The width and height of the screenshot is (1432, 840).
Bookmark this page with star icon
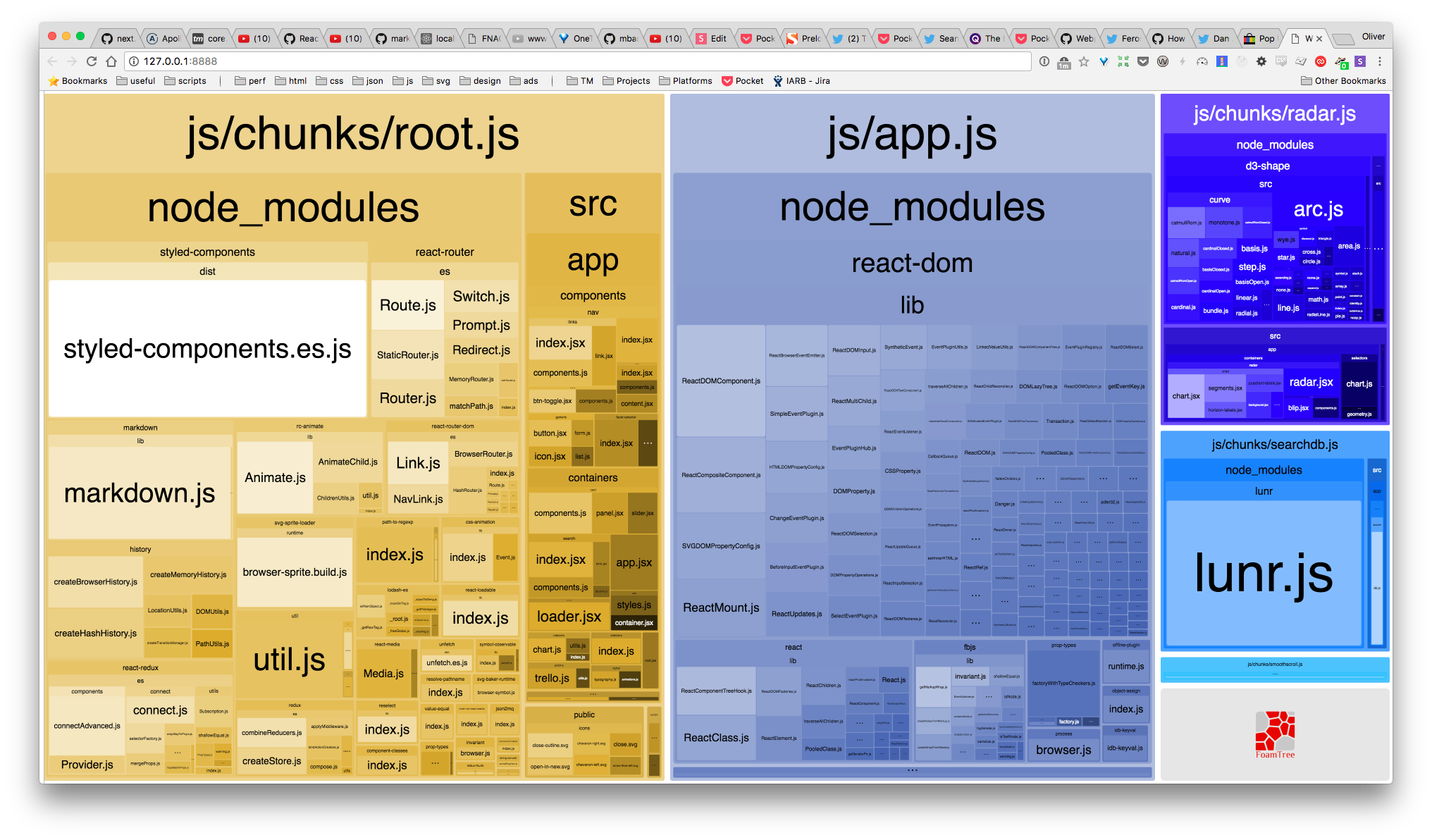(x=1084, y=61)
